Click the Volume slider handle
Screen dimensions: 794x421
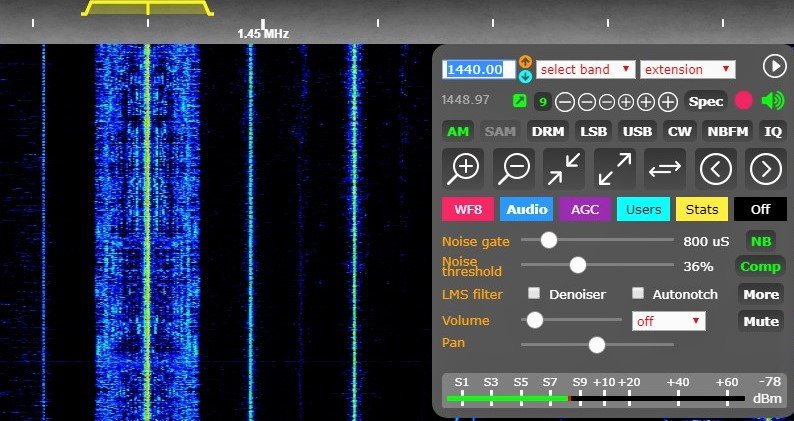(535, 320)
